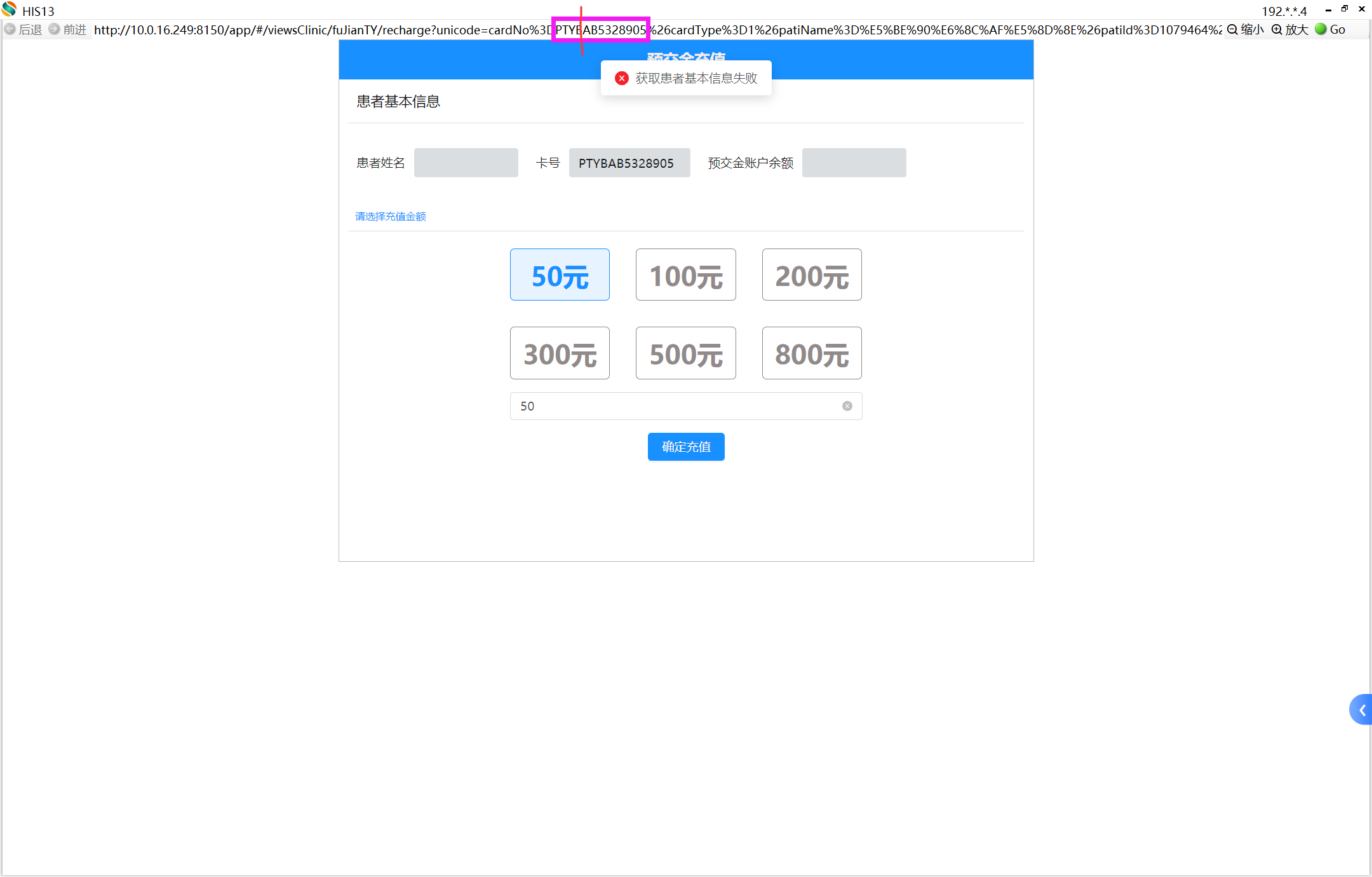Click the forward arrow icon labeled 前进
Screen dimensions: 1372x877
tap(55, 29)
